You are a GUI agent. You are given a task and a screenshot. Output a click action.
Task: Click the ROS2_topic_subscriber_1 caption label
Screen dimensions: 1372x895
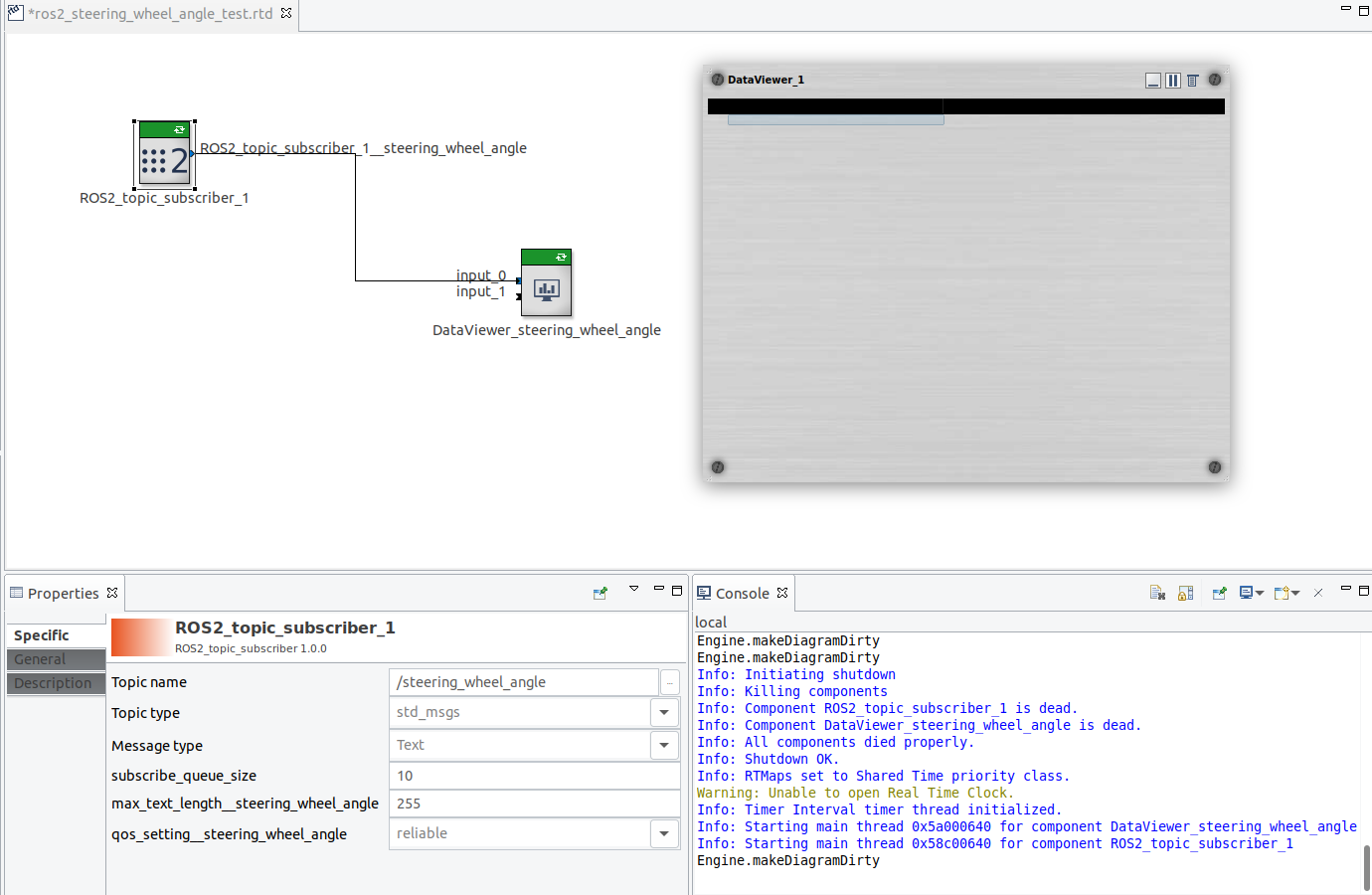(x=164, y=198)
